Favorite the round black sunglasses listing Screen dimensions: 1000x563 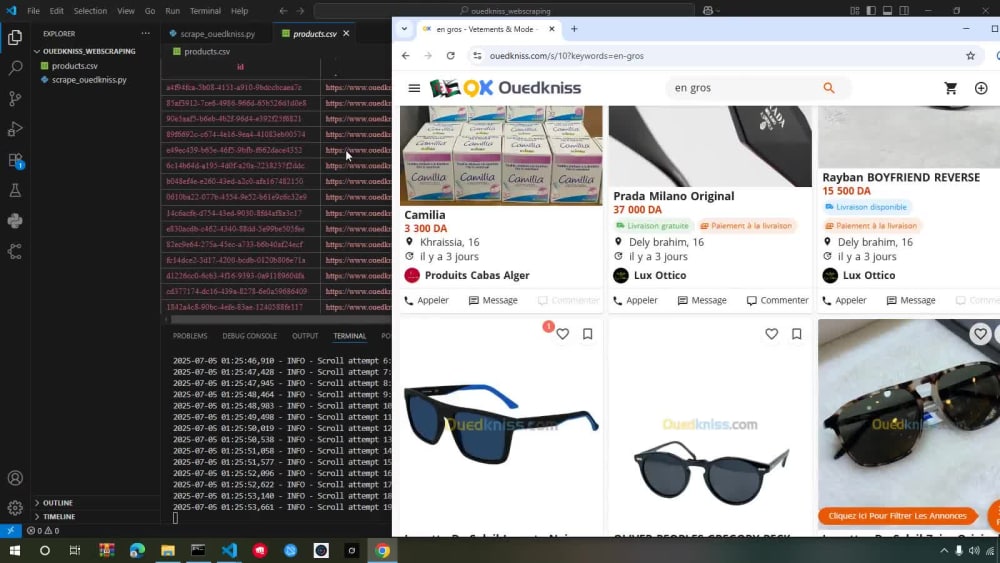click(x=772, y=334)
